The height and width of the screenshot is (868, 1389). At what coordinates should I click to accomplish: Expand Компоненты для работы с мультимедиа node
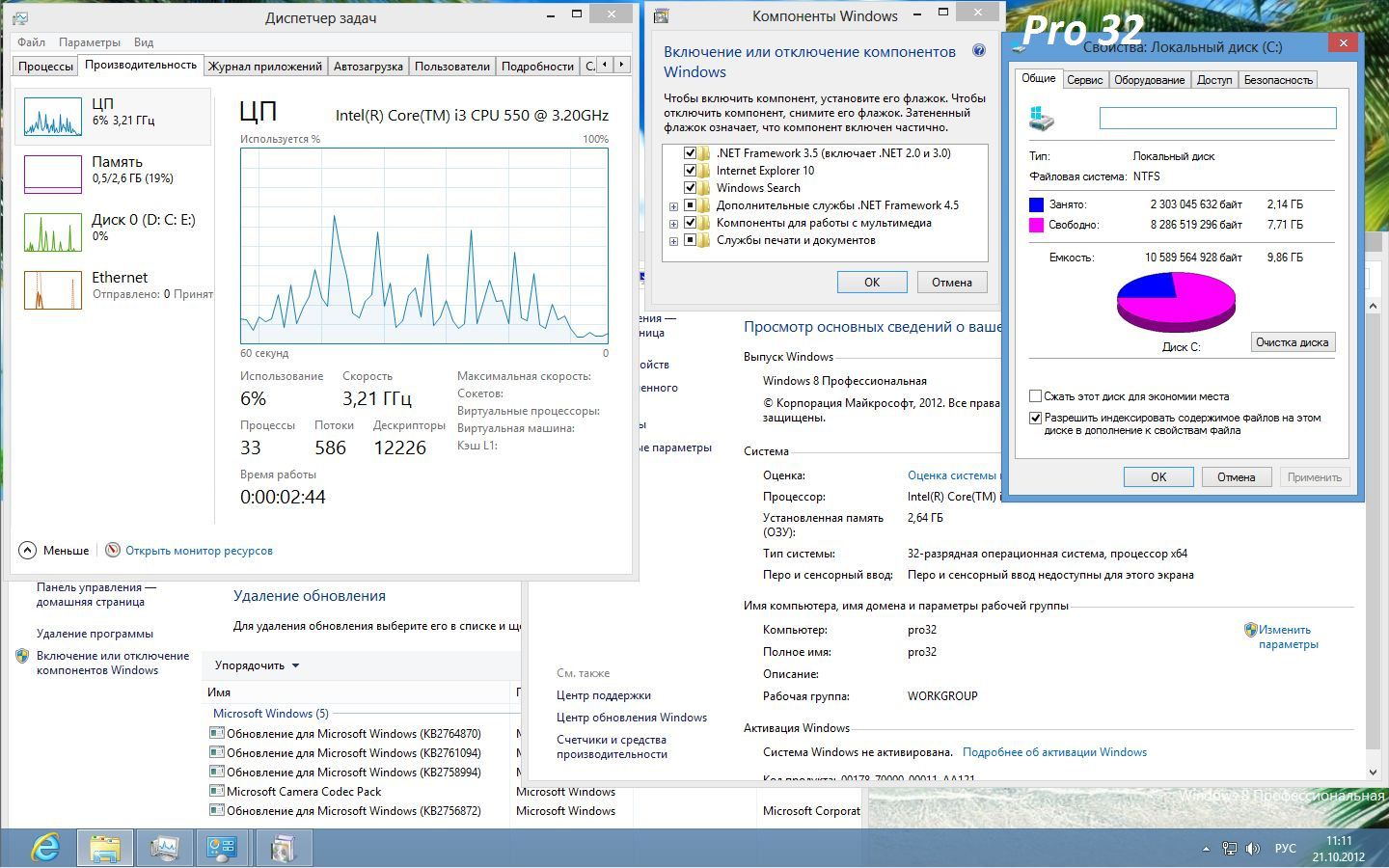click(673, 224)
